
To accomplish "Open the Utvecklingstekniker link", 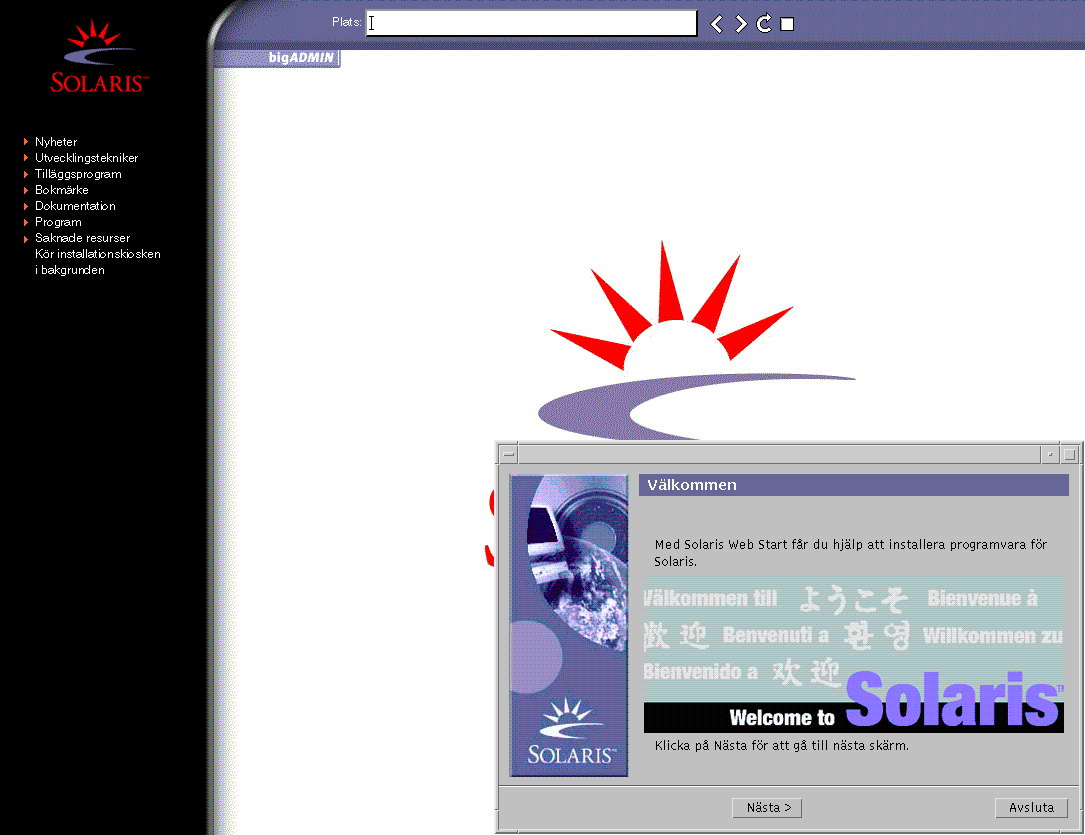I will [86, 158].
